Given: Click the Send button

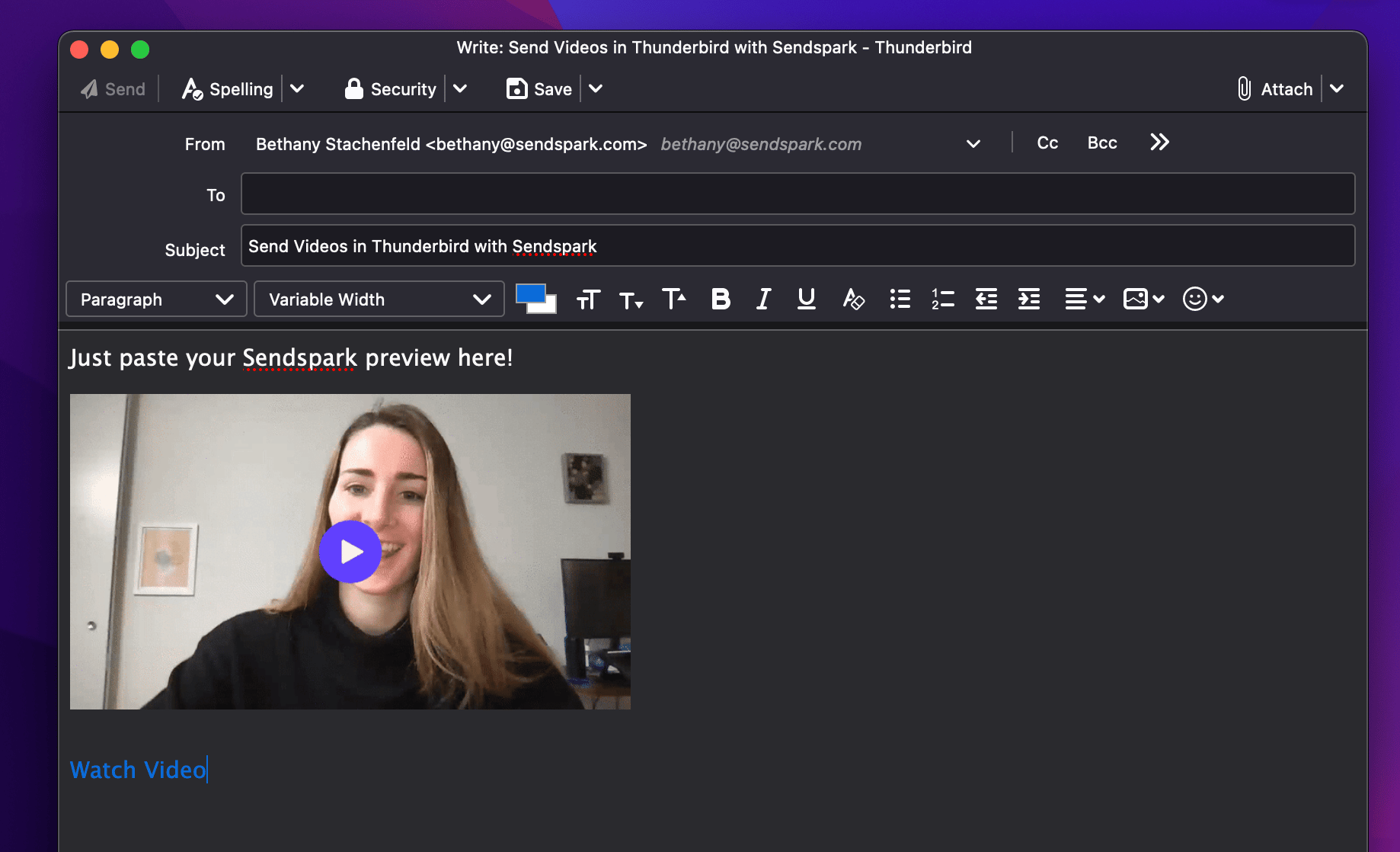Looking at the screenshot, I should (113, 89).
